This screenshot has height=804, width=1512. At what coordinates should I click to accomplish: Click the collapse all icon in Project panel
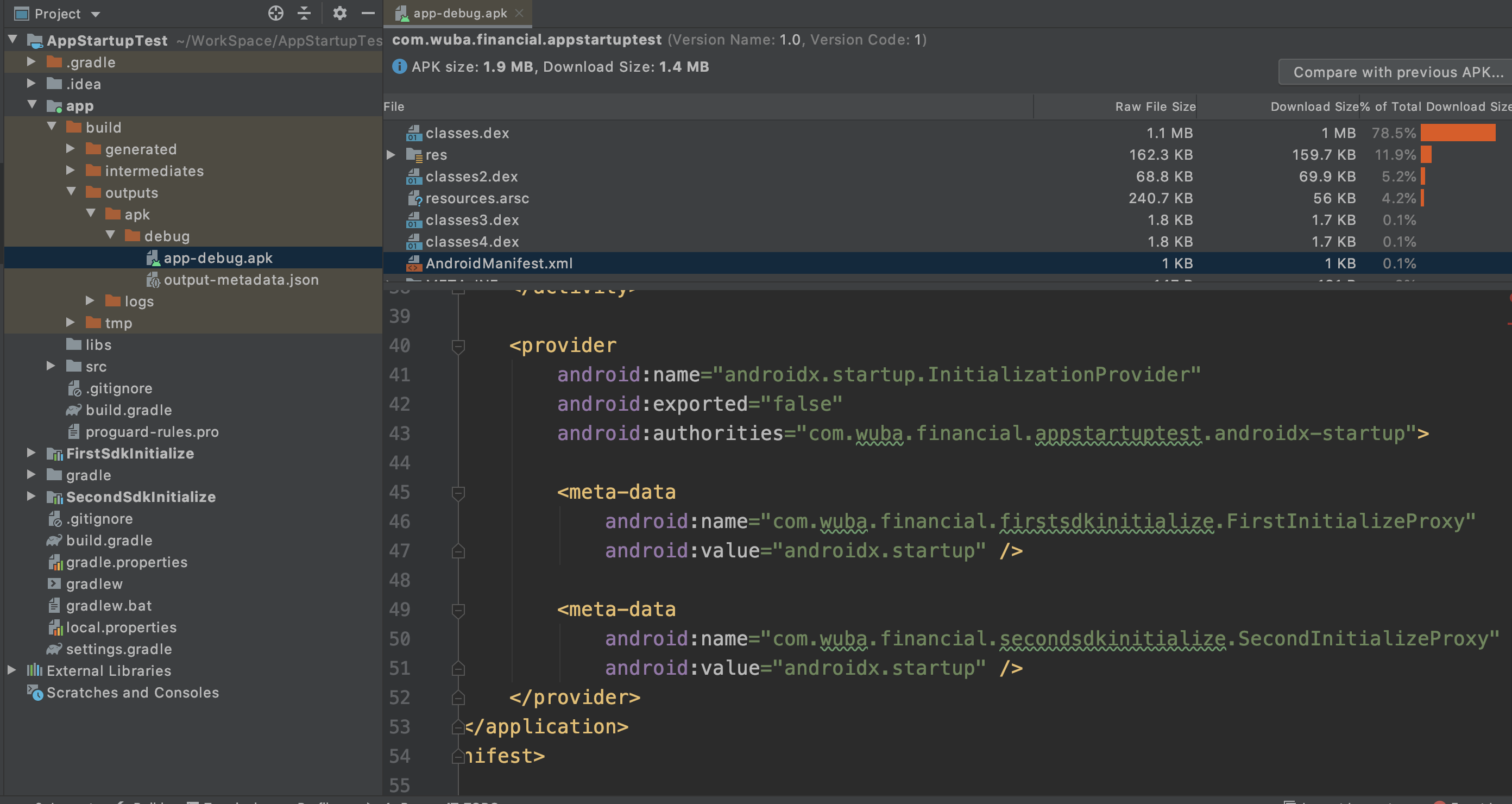pos(304,13)
